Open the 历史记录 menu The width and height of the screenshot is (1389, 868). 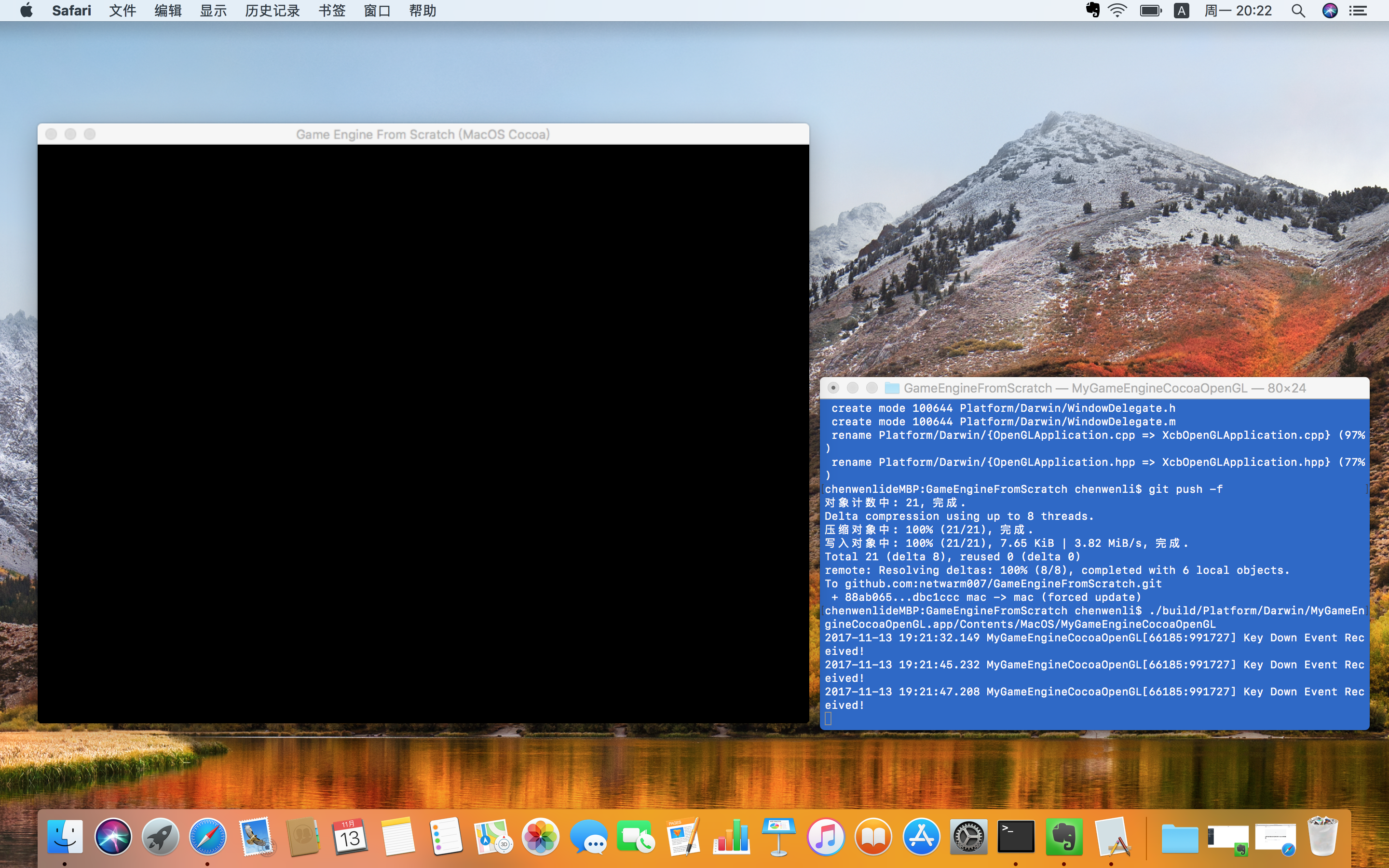(x=272, y=10)
